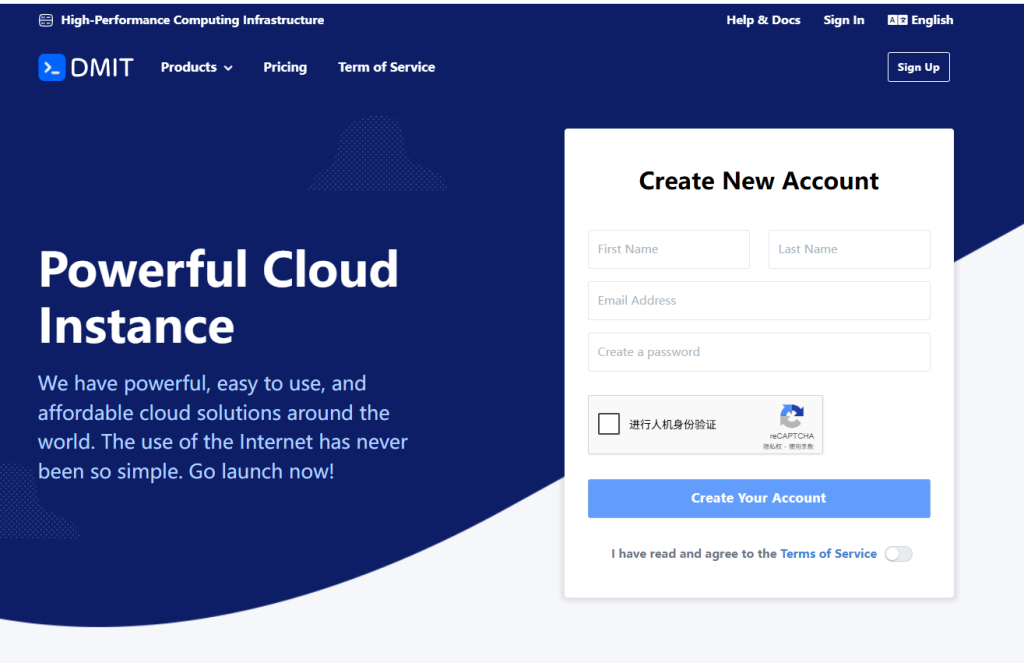1024x663 pixels.
Task: Go to the Pricing page
Action: pyautogui.click(x=285, y=67)
